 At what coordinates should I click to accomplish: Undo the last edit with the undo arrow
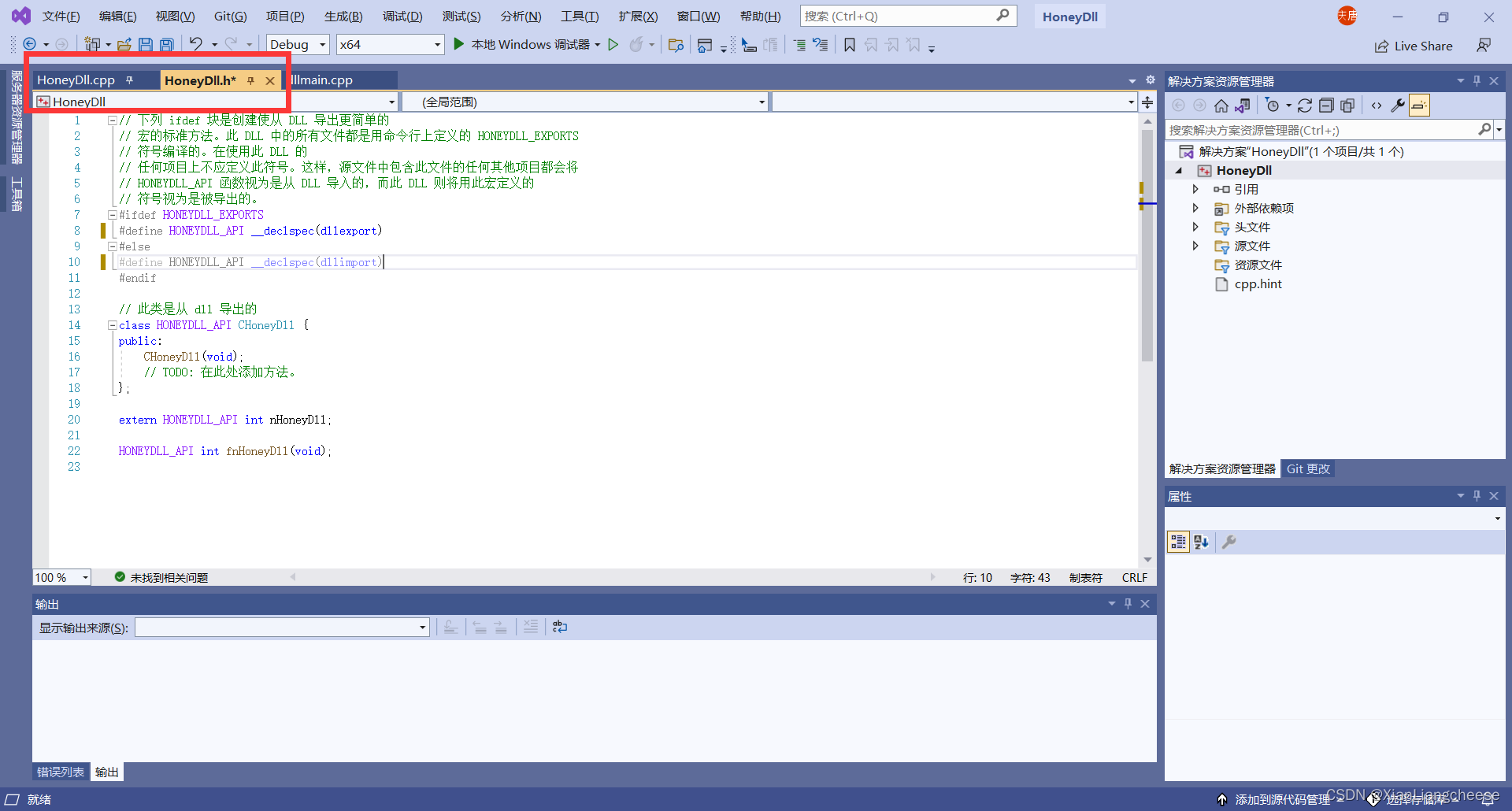pos(196,45)
